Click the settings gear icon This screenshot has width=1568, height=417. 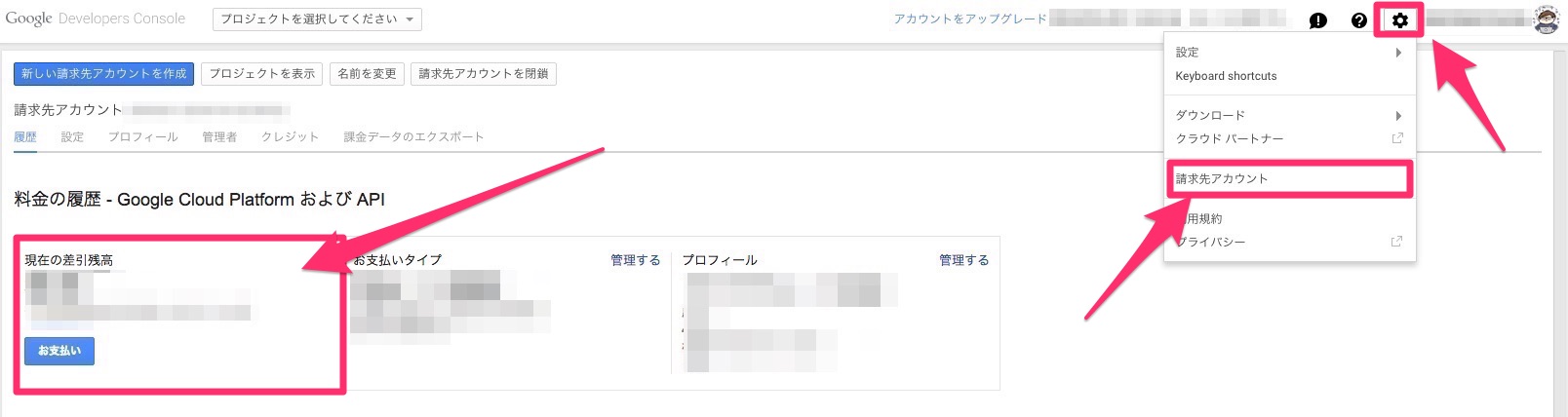click(1399, 20)
